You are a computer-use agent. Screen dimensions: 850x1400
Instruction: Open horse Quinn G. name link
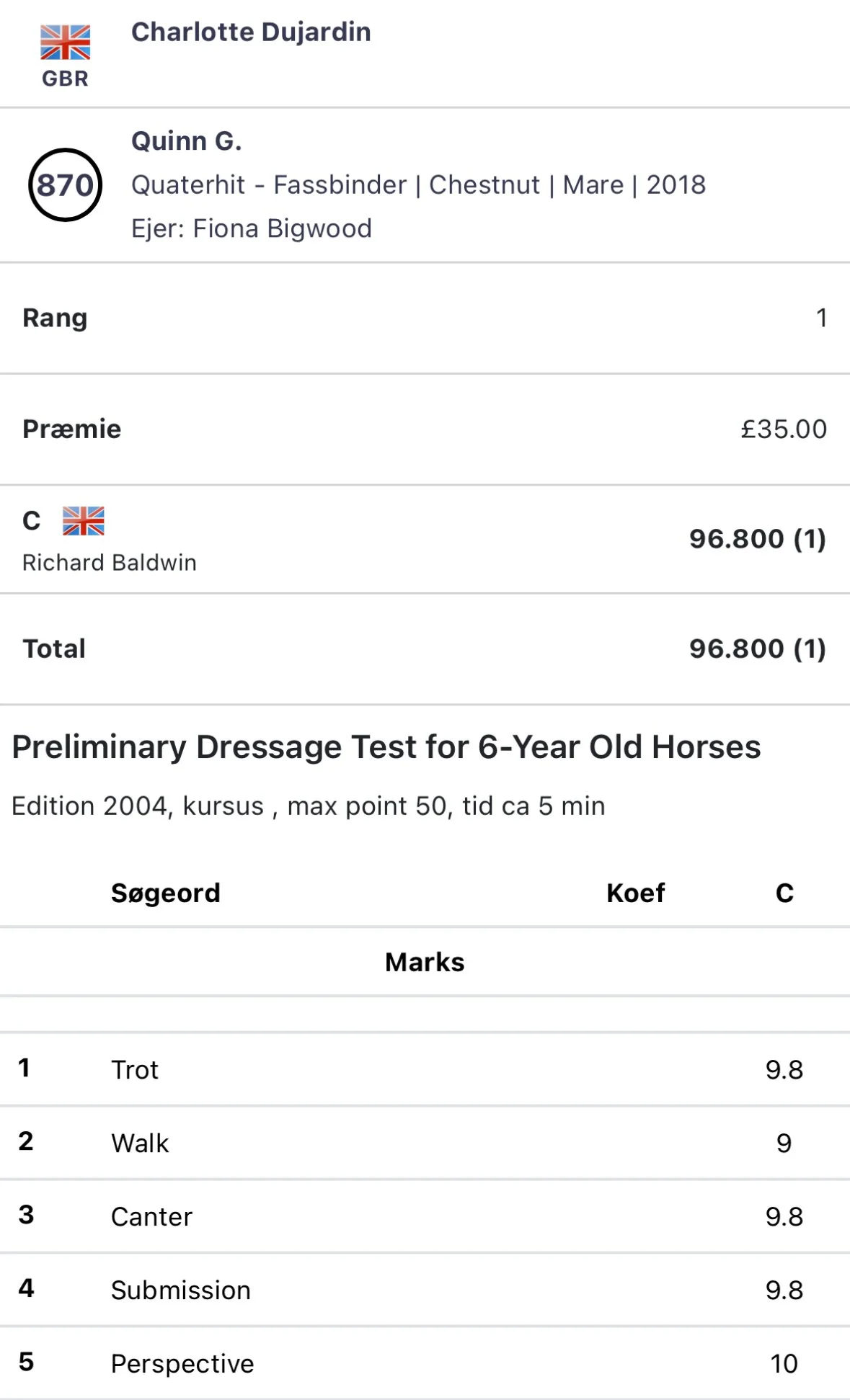click(x=186, y=141)
